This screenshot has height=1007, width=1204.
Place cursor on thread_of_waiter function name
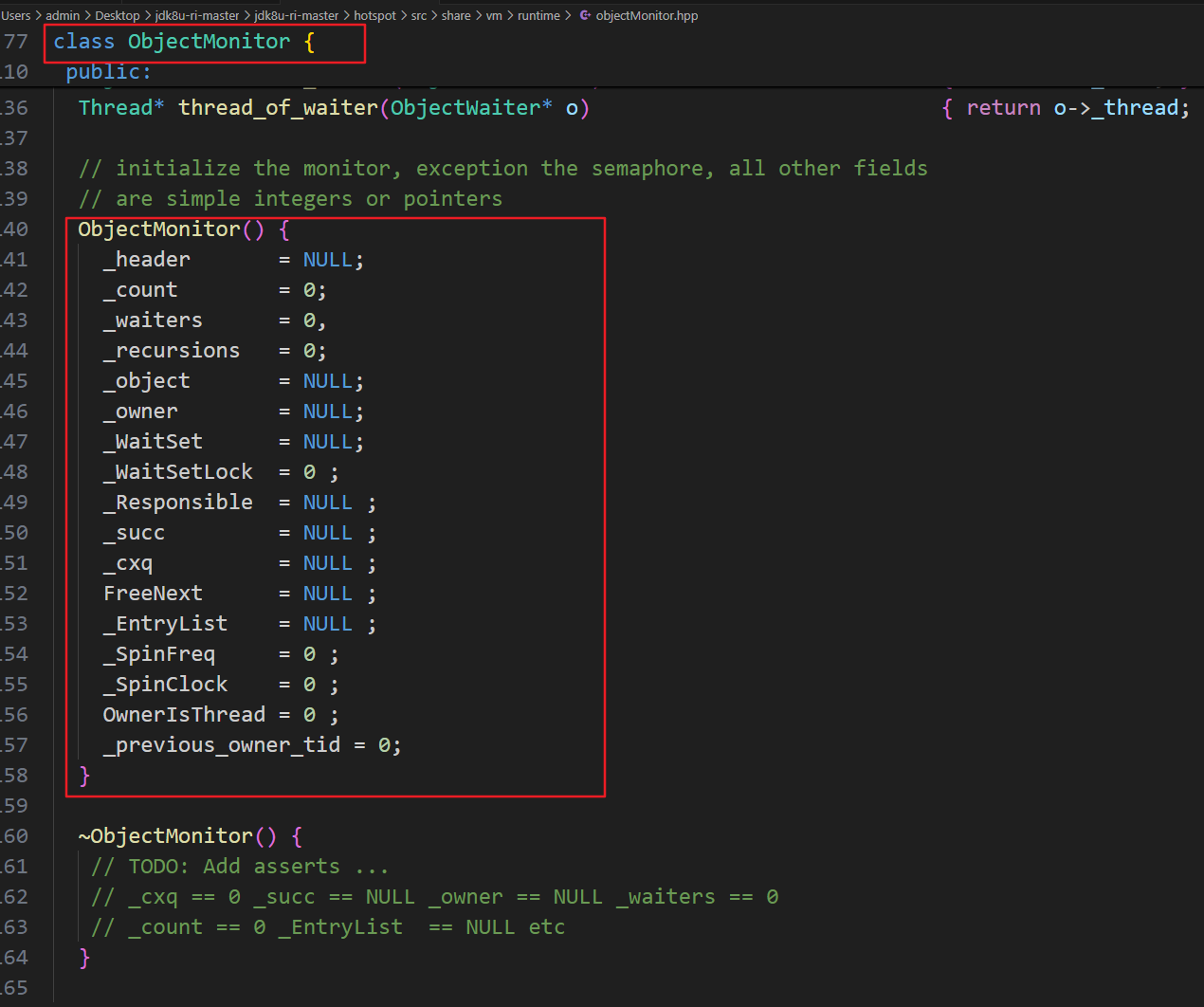pos(278,108)
